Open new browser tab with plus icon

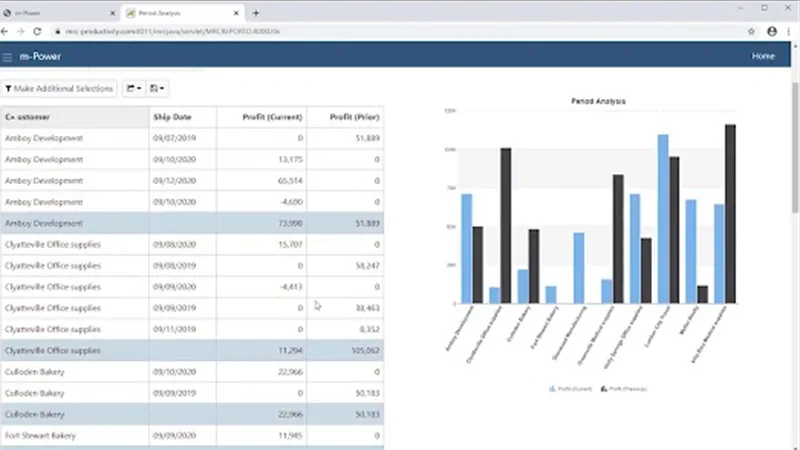pyautogui.click(x=256, y=13)
